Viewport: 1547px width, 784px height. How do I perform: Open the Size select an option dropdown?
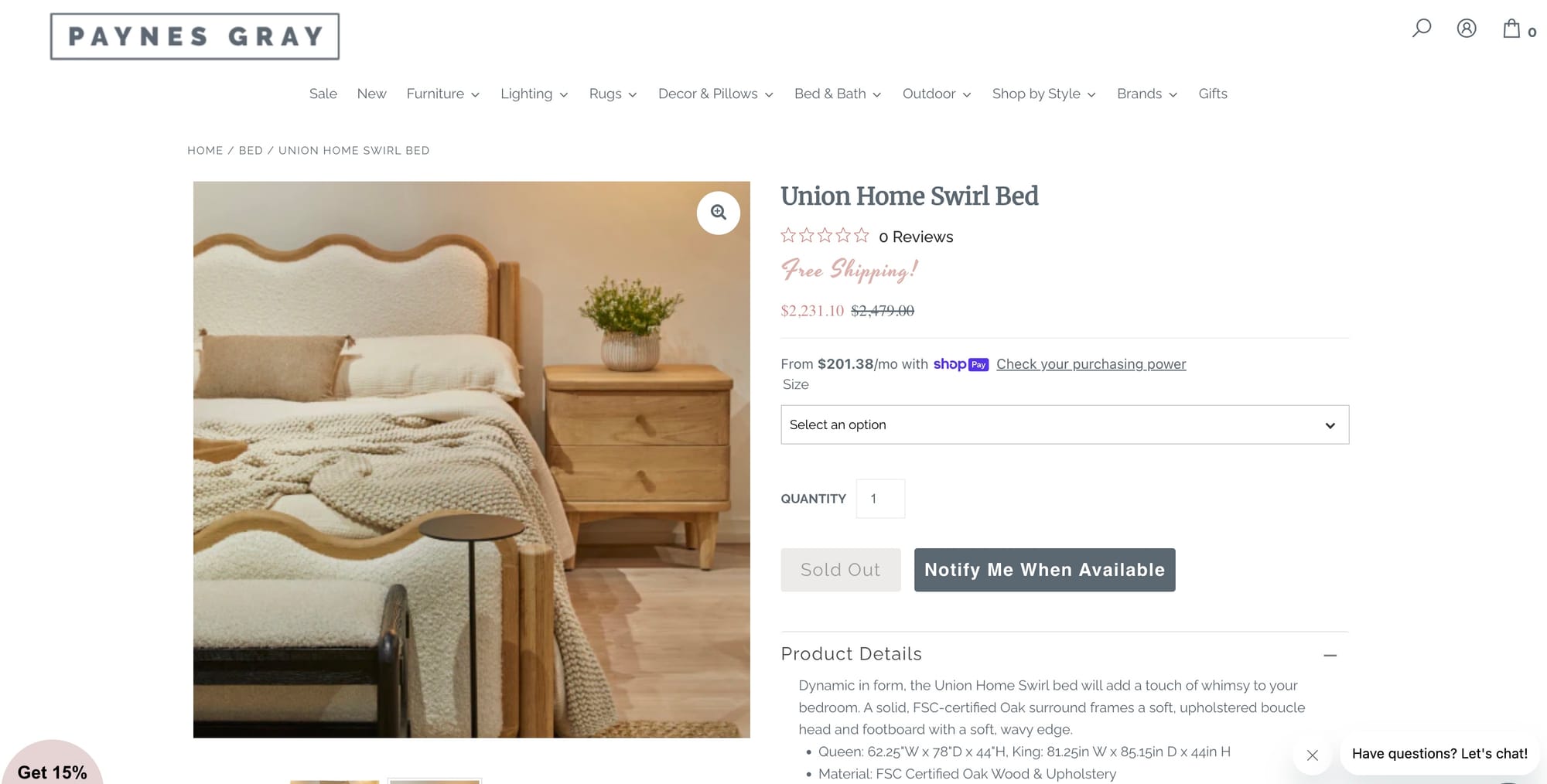tap(1064, 424)
